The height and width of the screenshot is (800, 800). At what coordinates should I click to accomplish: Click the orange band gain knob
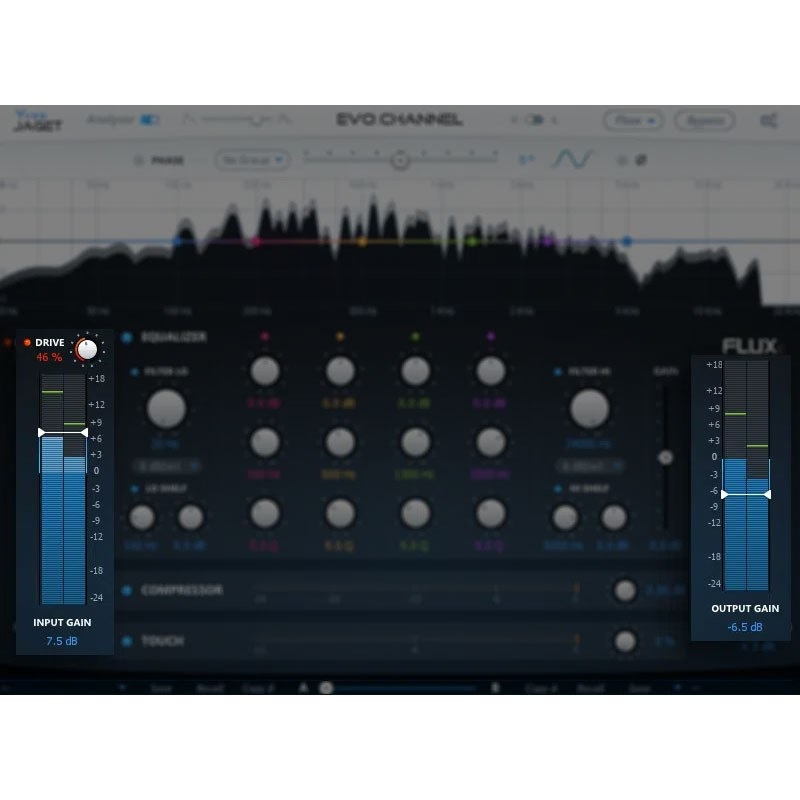coord(340,371)
